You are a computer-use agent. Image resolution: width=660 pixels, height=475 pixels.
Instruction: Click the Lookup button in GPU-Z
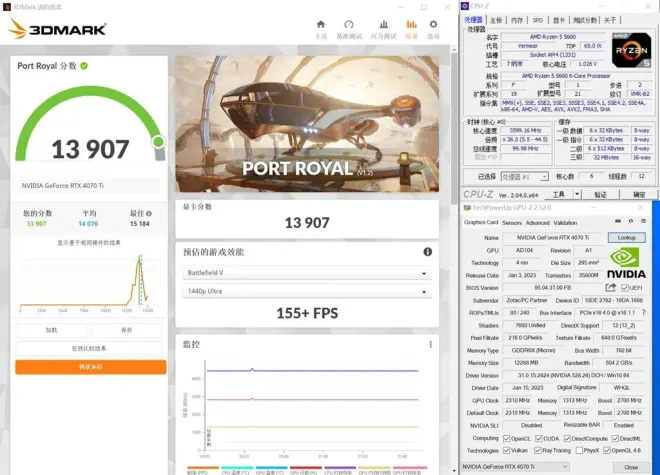(627, 237)
